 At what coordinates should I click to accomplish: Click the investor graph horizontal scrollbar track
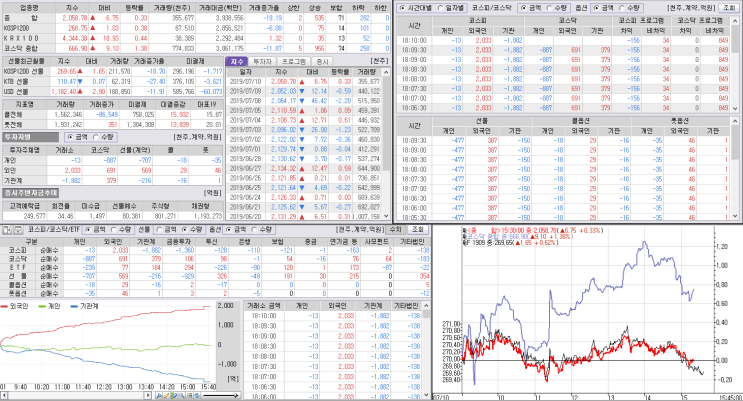coord(76,395)
